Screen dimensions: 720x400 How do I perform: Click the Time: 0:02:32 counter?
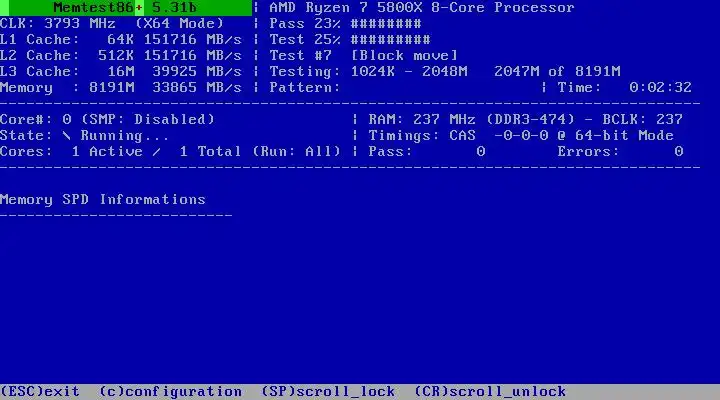(x=624, y=87)
